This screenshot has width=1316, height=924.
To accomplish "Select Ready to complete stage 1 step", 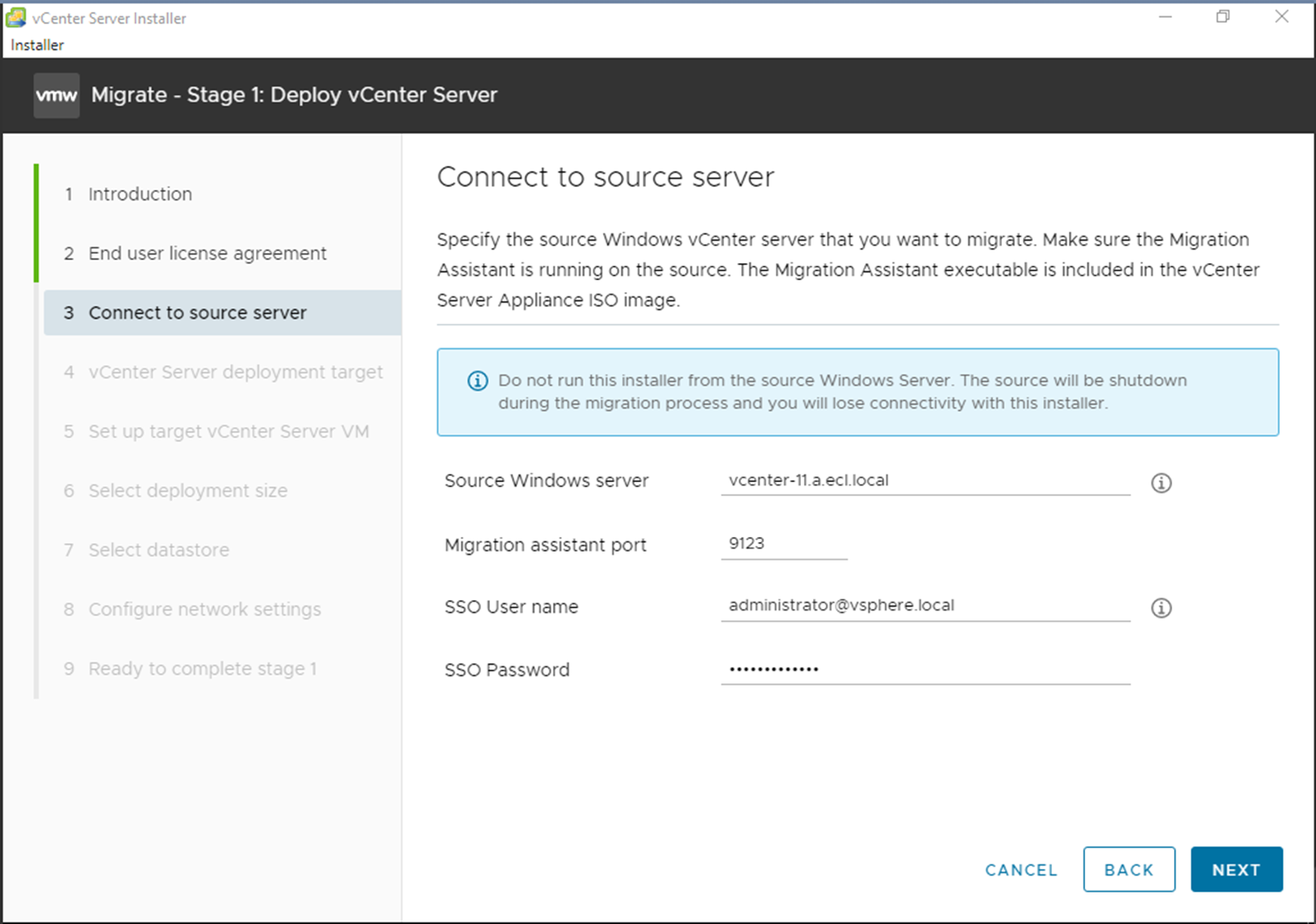I will 222,669.
